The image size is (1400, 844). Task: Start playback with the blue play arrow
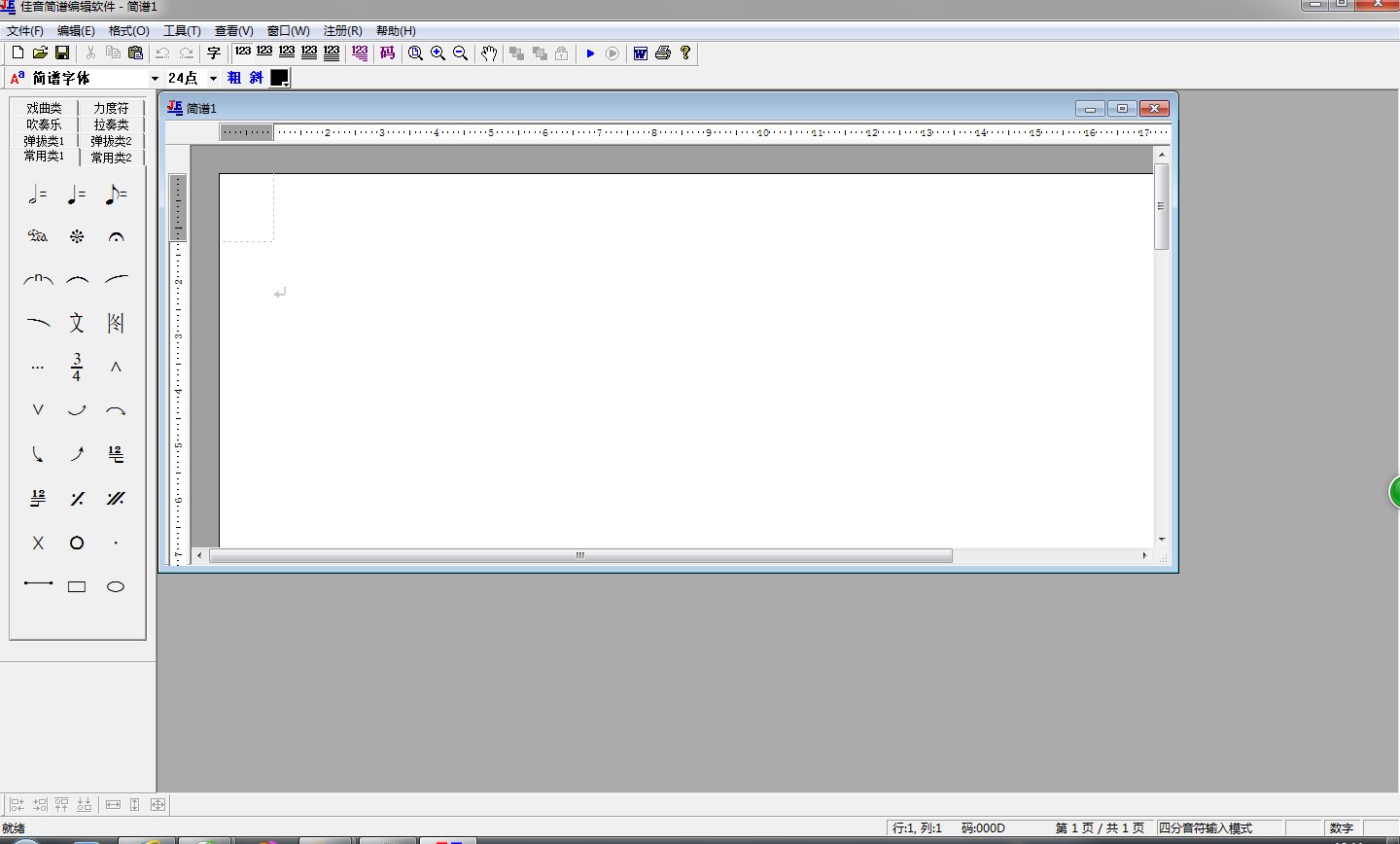590,53
